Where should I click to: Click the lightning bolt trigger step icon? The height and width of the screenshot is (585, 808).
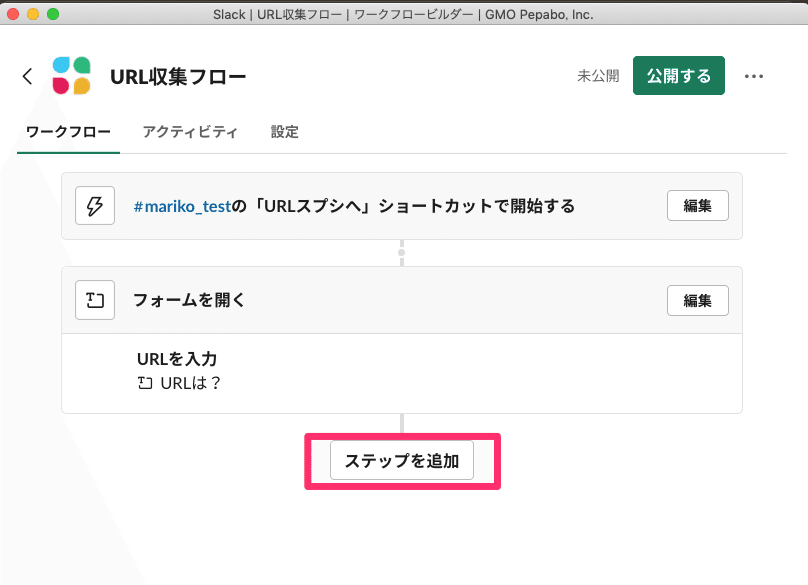pos(94,205)
